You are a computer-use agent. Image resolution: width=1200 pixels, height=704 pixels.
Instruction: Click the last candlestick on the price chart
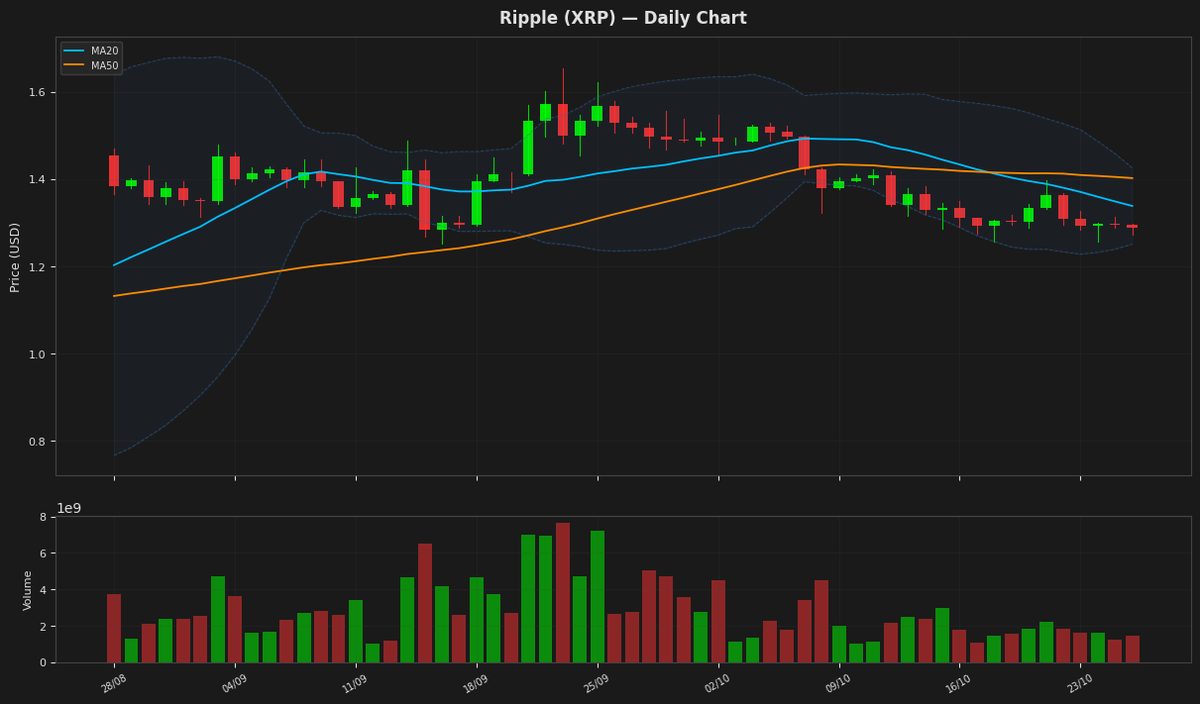pos(1132,228)
